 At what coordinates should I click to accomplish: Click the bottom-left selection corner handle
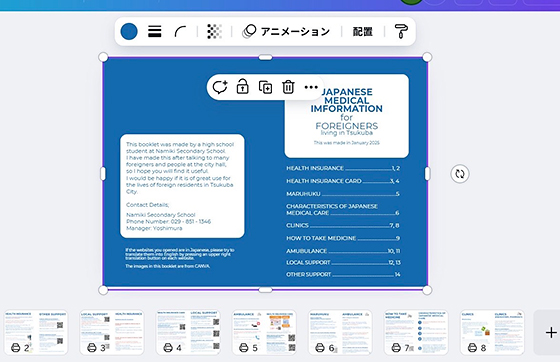click(103, 290)
